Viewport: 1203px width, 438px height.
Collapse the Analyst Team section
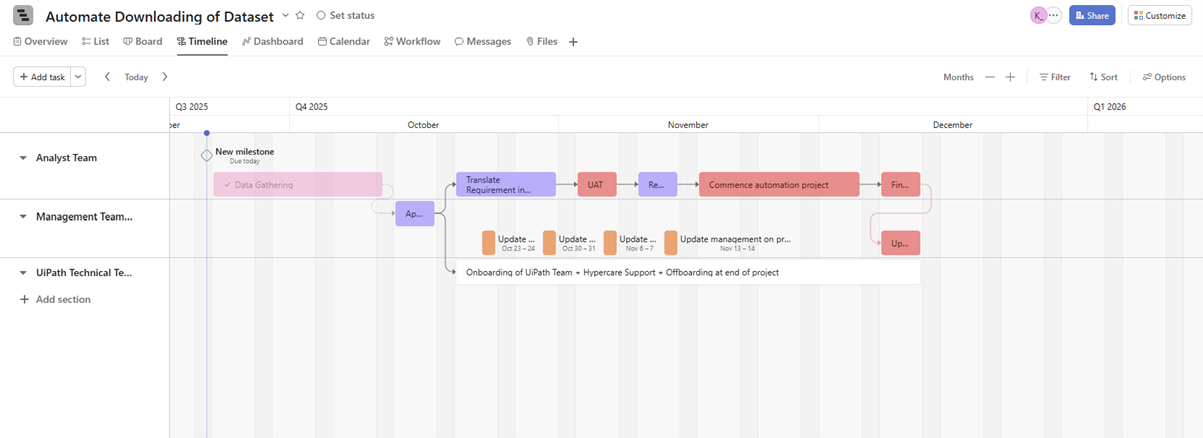coord(23,158)
